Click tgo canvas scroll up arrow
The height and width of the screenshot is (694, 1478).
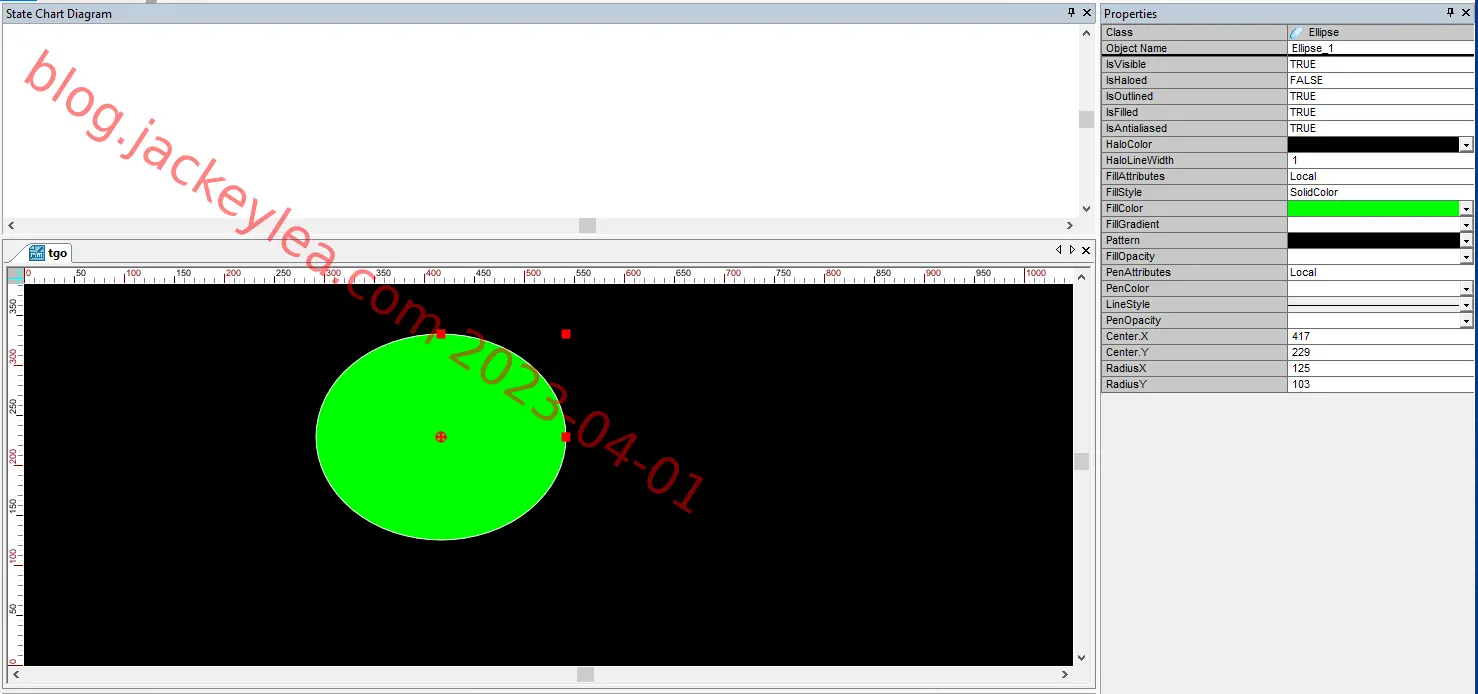[1081, 275]
